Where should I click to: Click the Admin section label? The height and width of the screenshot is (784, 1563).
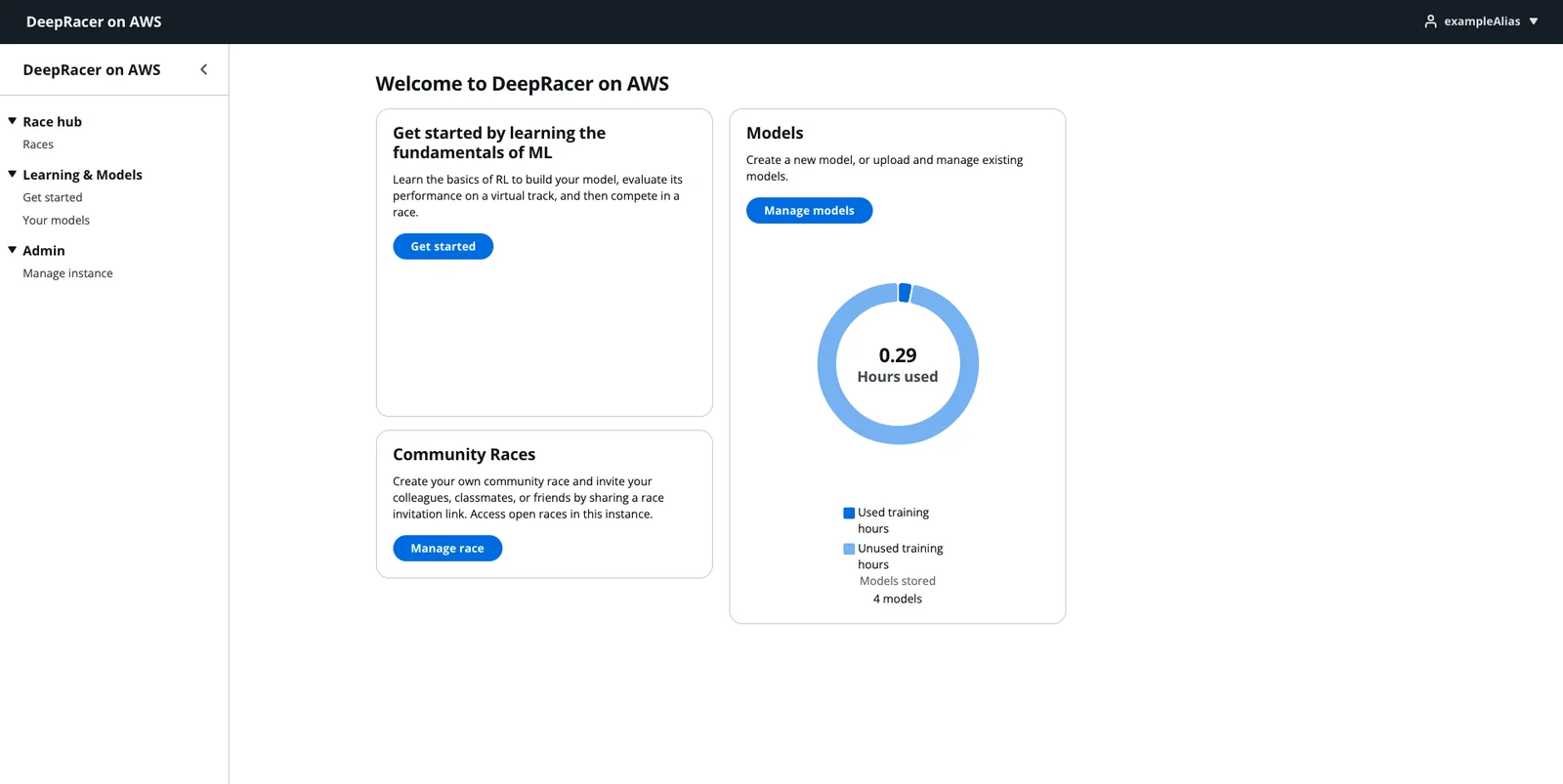(44, 251)
